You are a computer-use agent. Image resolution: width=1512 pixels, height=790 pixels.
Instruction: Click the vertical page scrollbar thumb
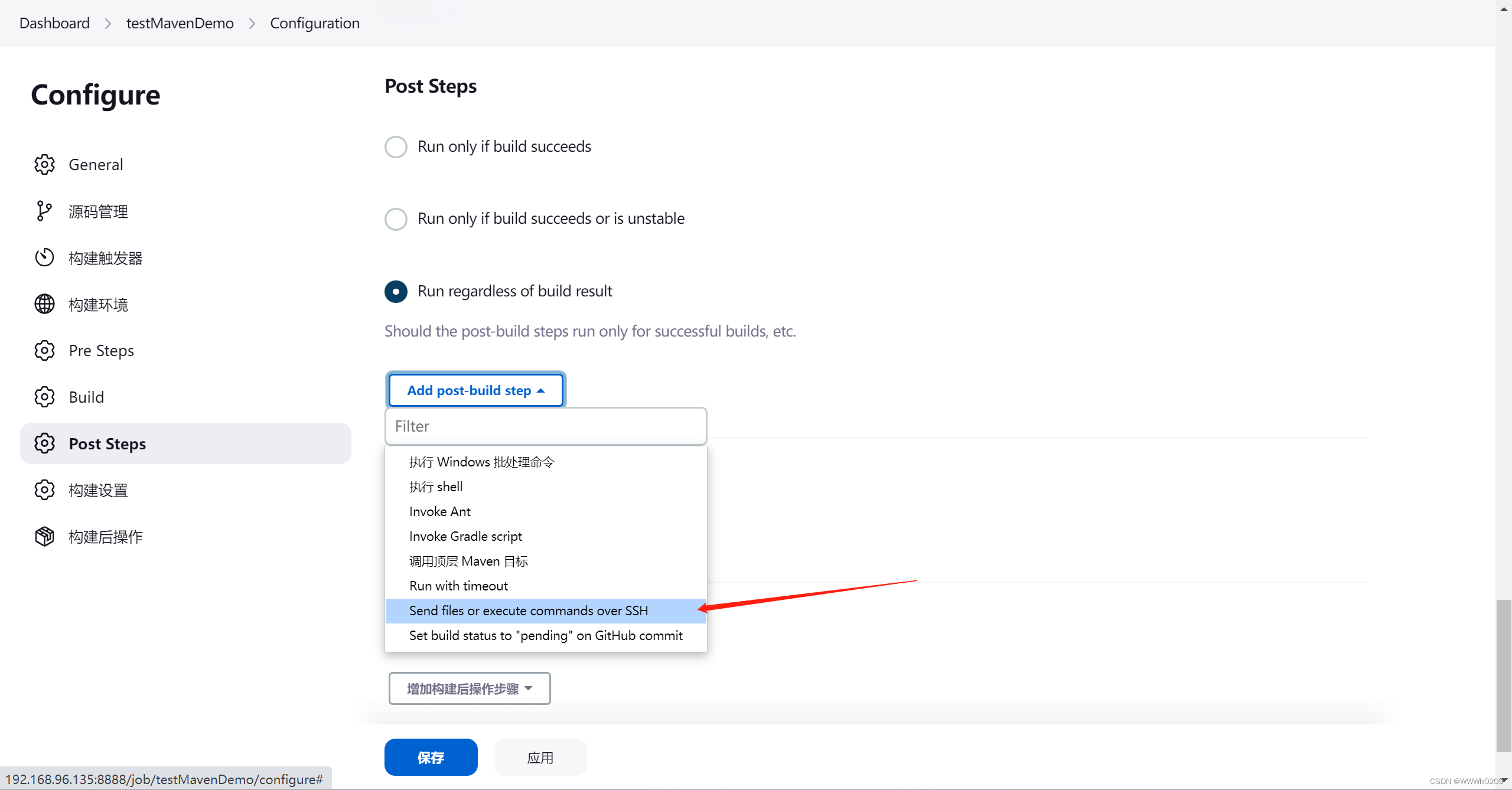[1504, 676]
